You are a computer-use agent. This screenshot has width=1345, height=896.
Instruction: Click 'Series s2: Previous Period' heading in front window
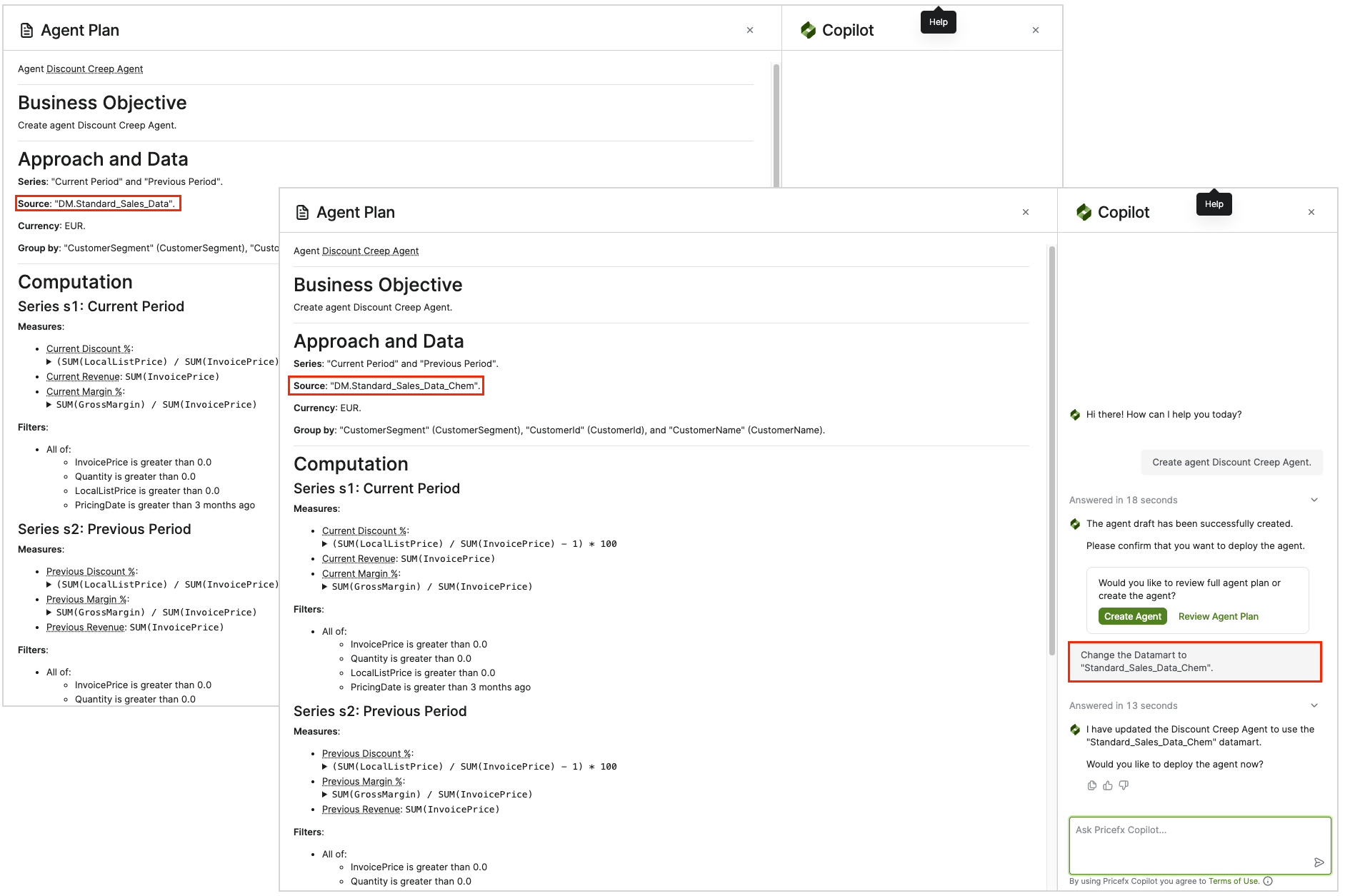tap(380, 711)
